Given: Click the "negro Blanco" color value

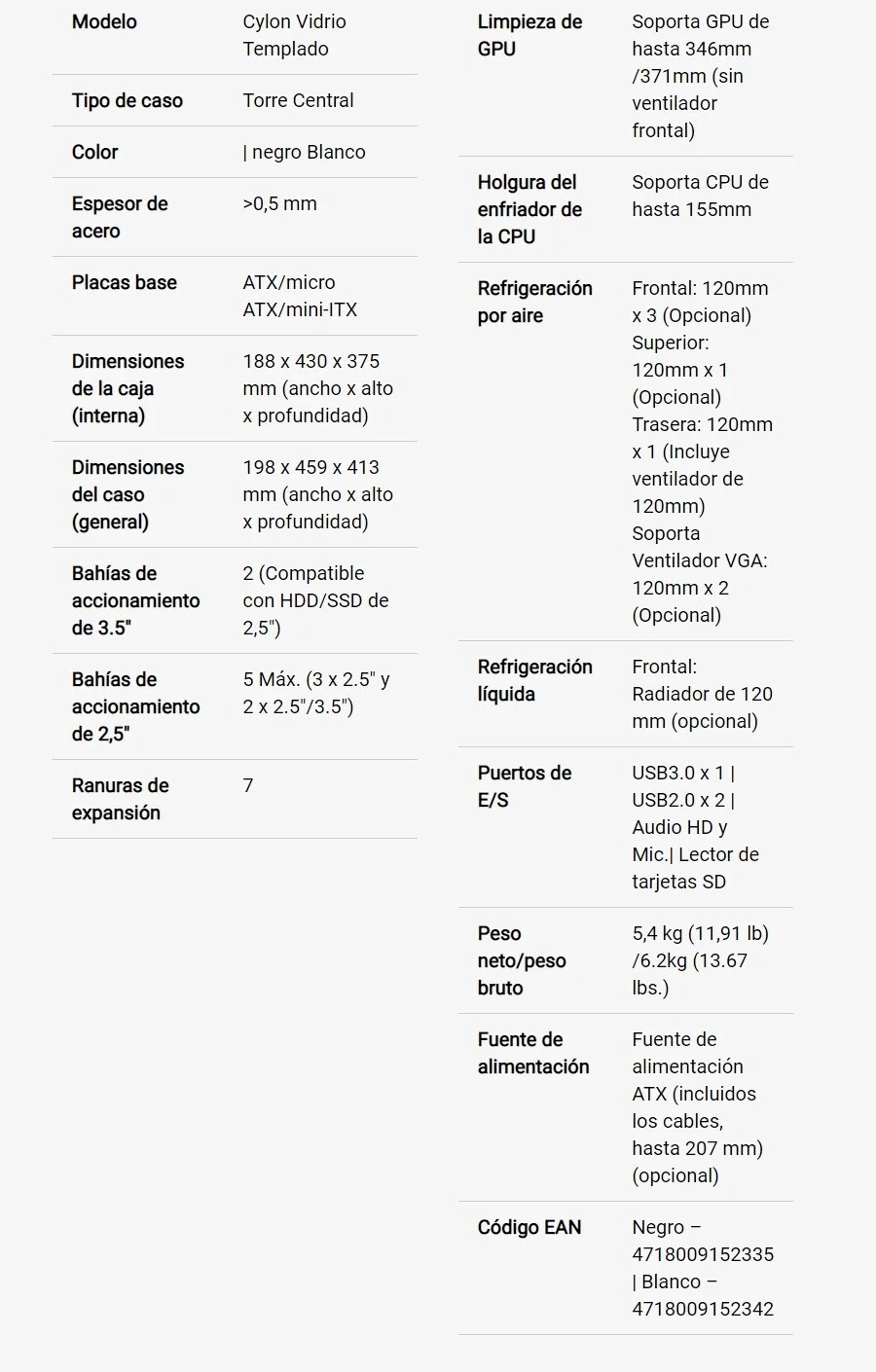Looking at the screenshot, I should point(308,152).
